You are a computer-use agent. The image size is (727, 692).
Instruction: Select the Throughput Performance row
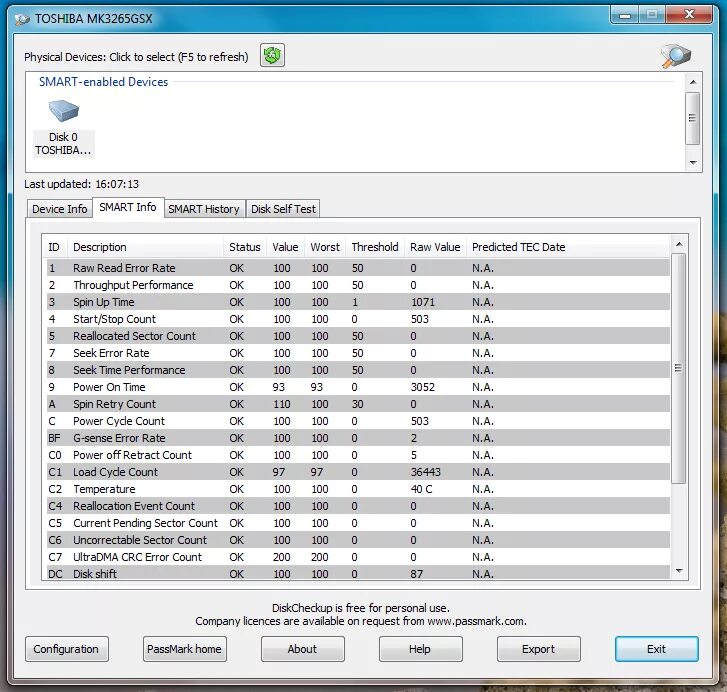tap(358, 285)
